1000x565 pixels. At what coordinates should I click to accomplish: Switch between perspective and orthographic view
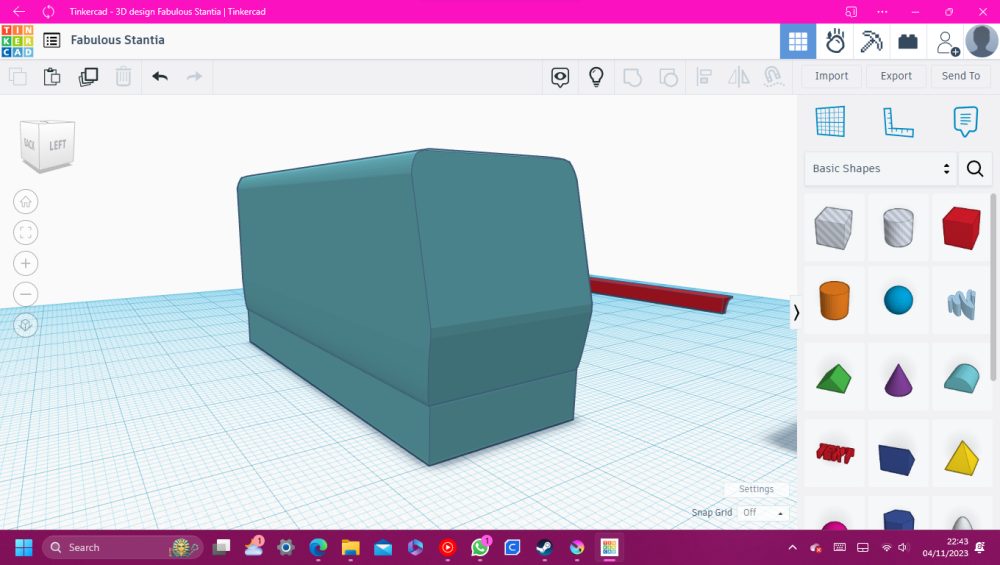click(x=26, y=325)
